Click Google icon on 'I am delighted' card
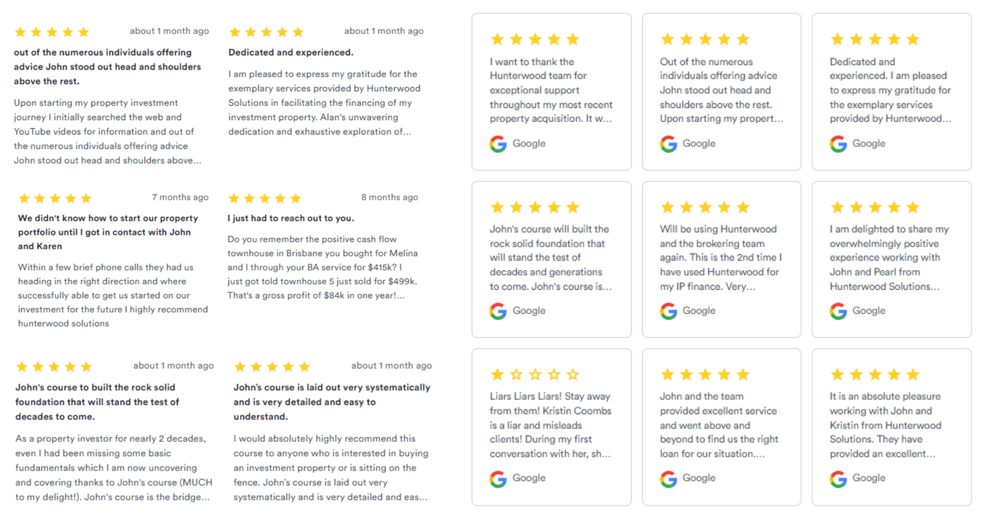This screenshot has height=524, width=983. point(838,311)
